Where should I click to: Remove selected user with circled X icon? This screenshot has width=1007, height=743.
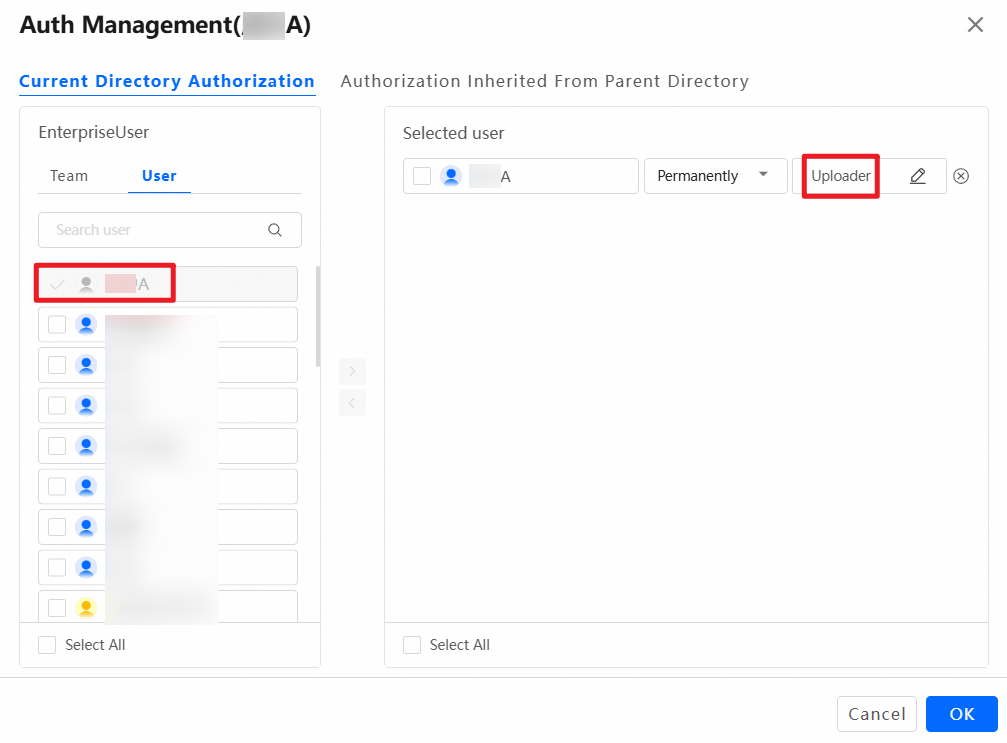tap(961, 176)
